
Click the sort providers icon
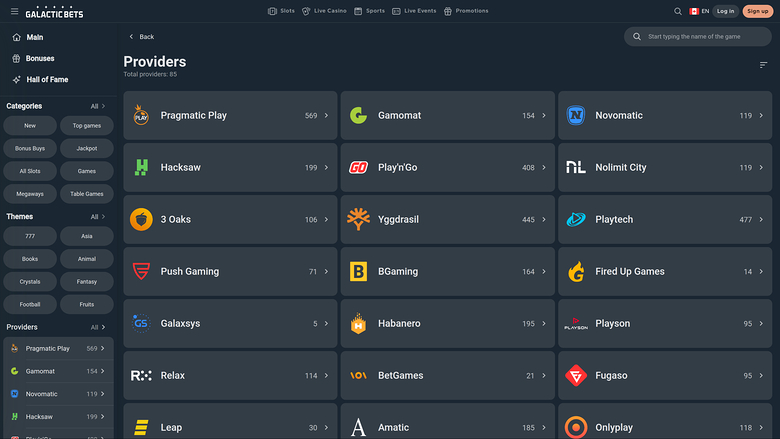coord(764,65)
